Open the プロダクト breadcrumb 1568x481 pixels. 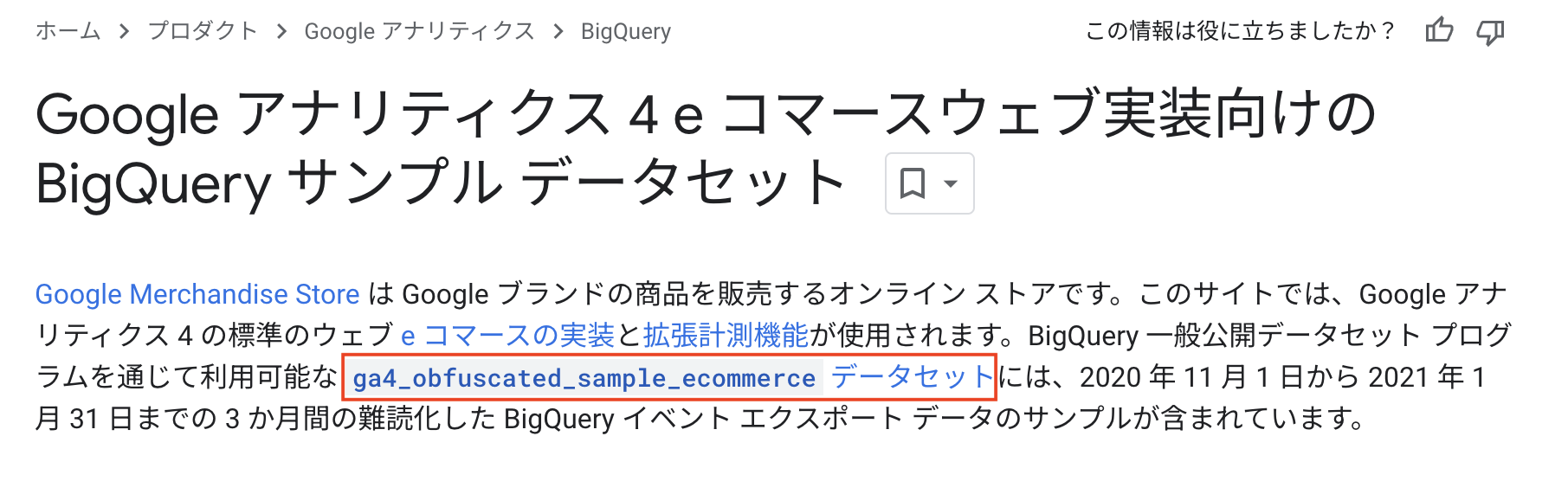(203, 31)
